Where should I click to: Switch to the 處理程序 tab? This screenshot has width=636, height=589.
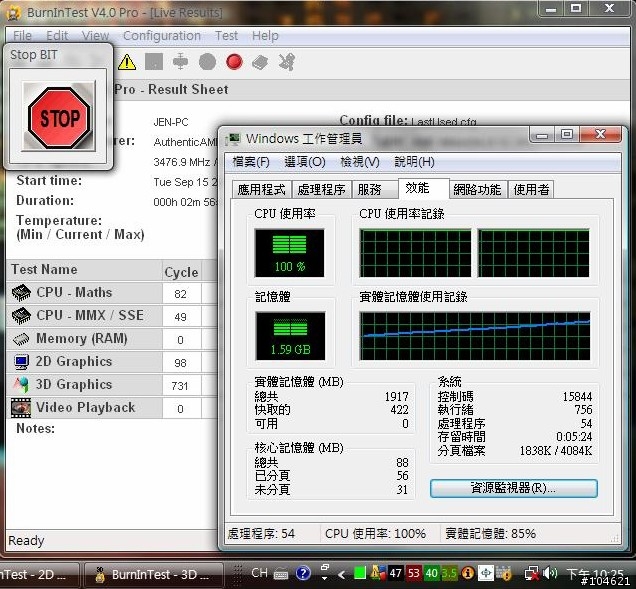(322, 189)
